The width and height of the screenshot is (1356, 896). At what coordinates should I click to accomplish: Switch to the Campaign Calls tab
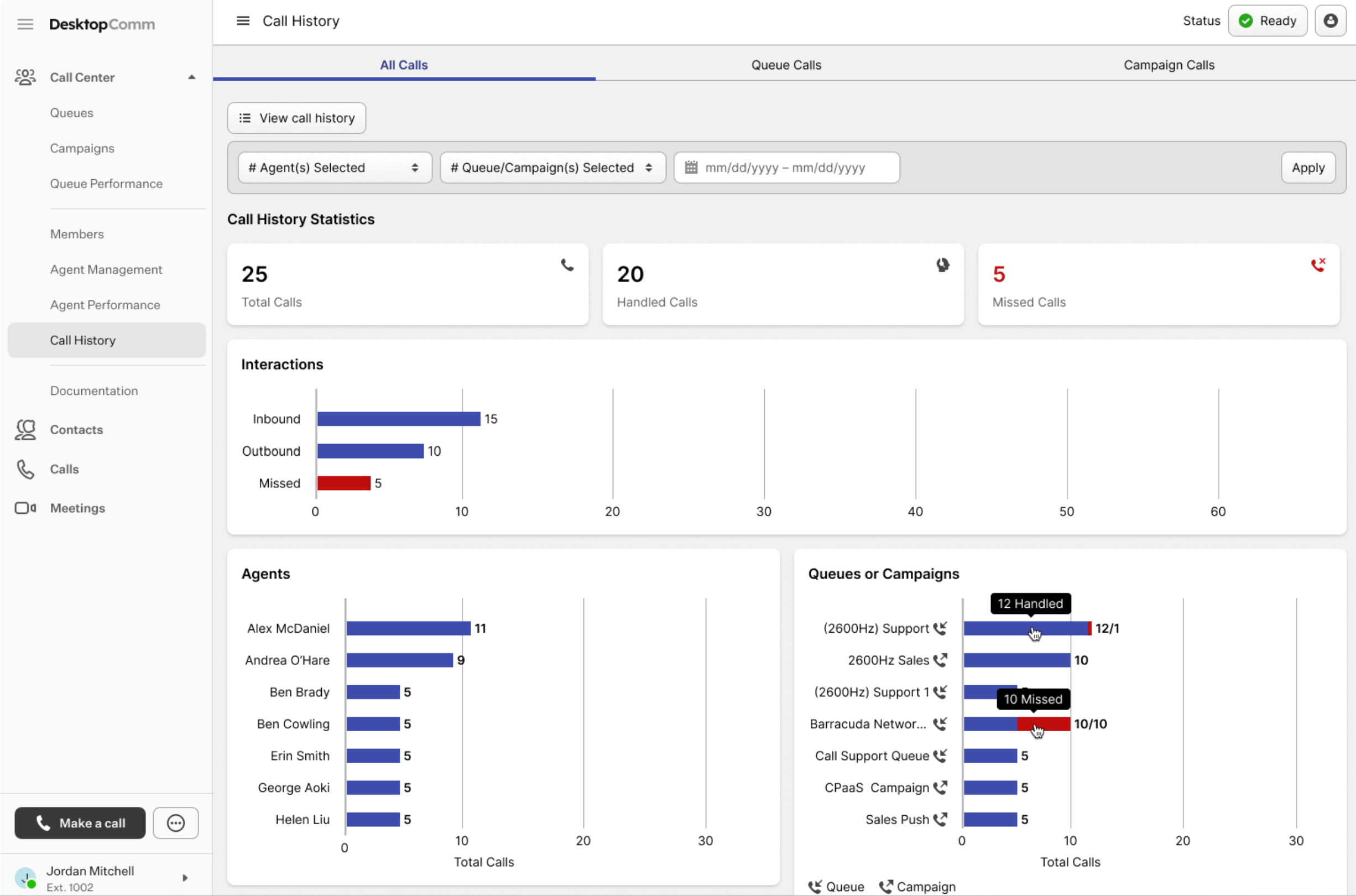(x=1169, y=65)
